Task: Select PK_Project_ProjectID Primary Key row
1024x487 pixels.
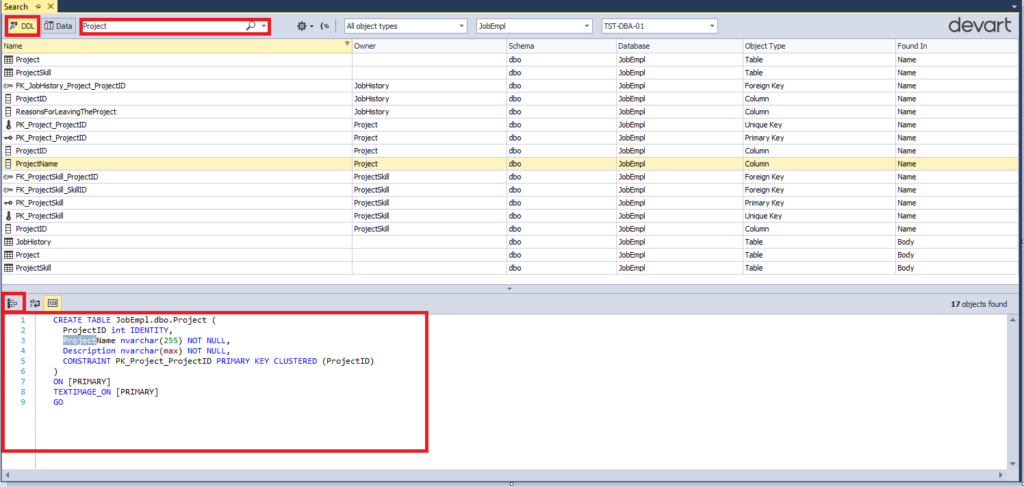Action: (511, 138)
